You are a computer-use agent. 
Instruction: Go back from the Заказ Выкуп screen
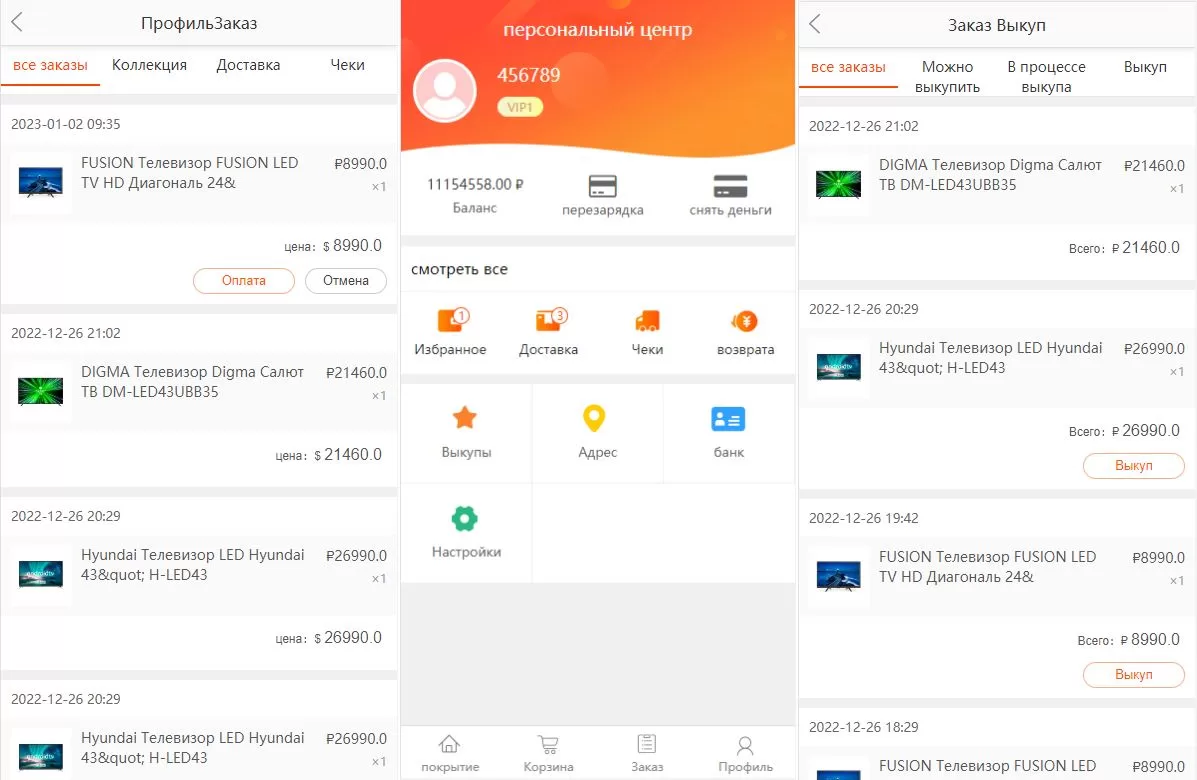(x=815, y=24)
